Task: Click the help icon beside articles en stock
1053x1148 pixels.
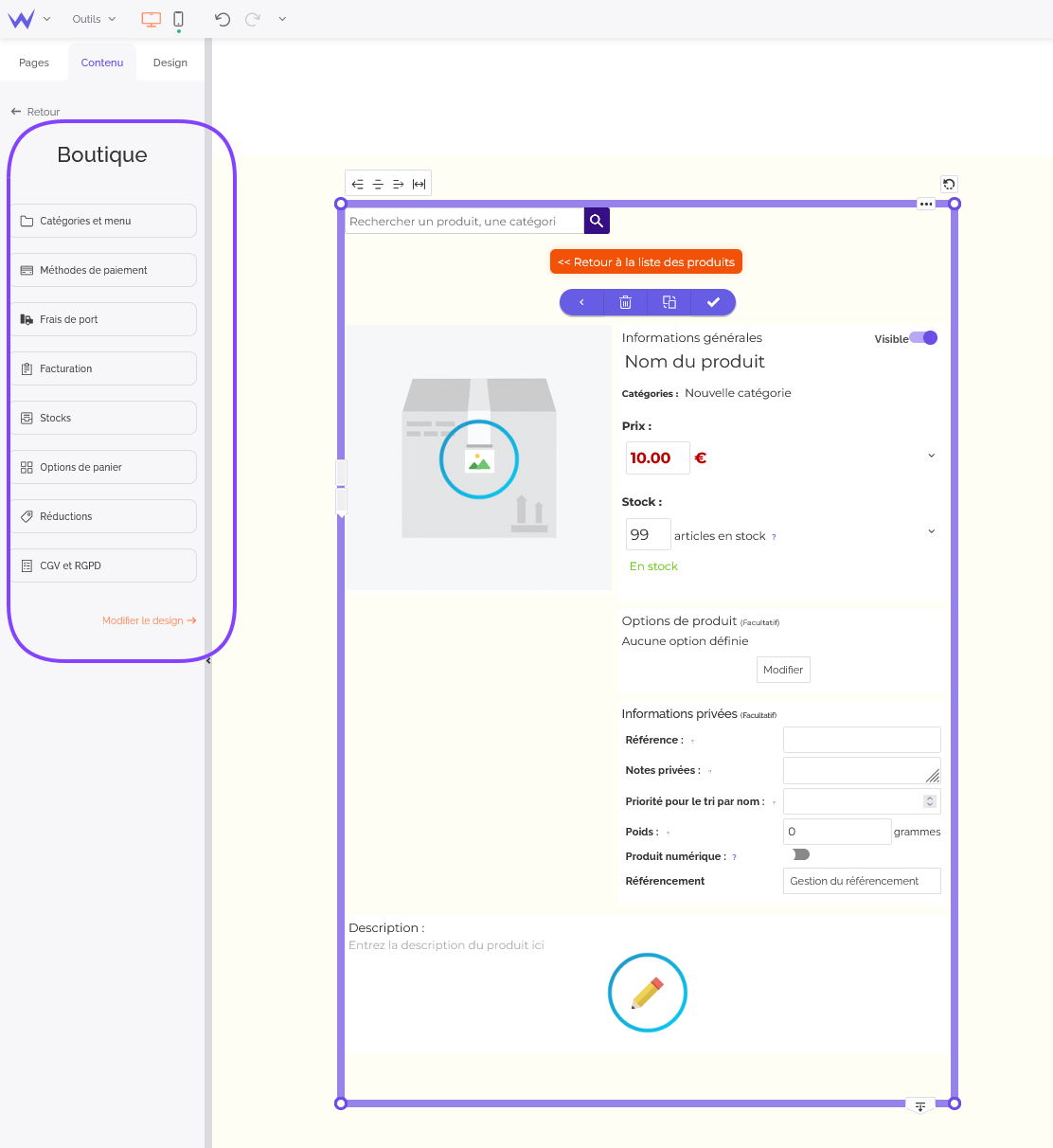Action: pos(774,537)
